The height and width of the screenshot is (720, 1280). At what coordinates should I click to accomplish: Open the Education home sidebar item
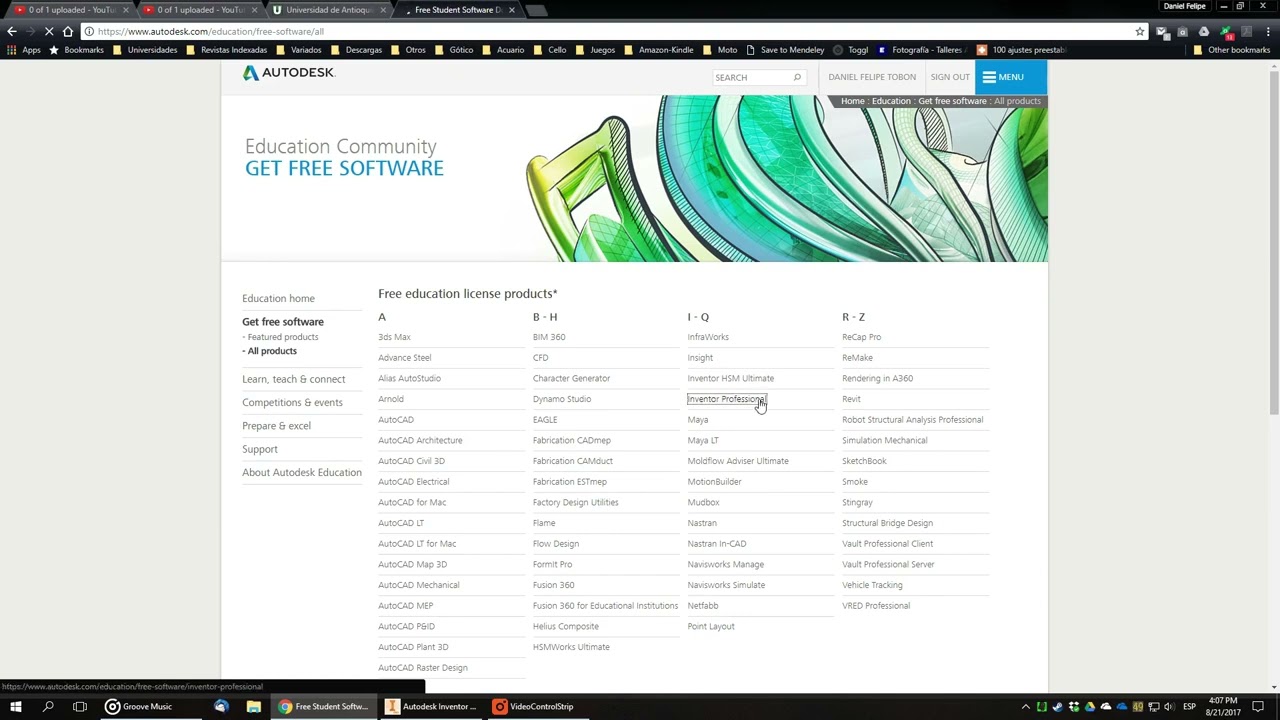278,298
